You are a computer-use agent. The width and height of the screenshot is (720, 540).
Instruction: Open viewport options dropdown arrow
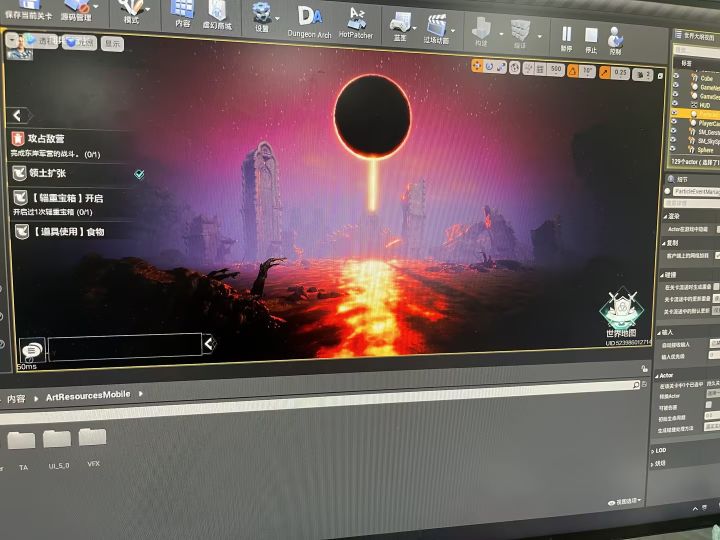click(x=12, y=40)
